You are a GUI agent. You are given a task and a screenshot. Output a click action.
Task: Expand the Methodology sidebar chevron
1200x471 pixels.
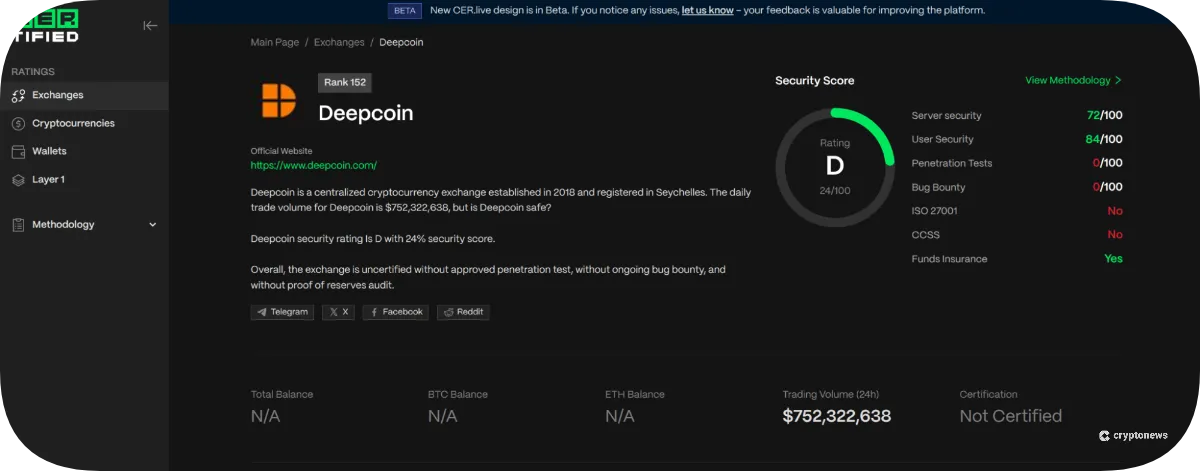coord(153,225)
